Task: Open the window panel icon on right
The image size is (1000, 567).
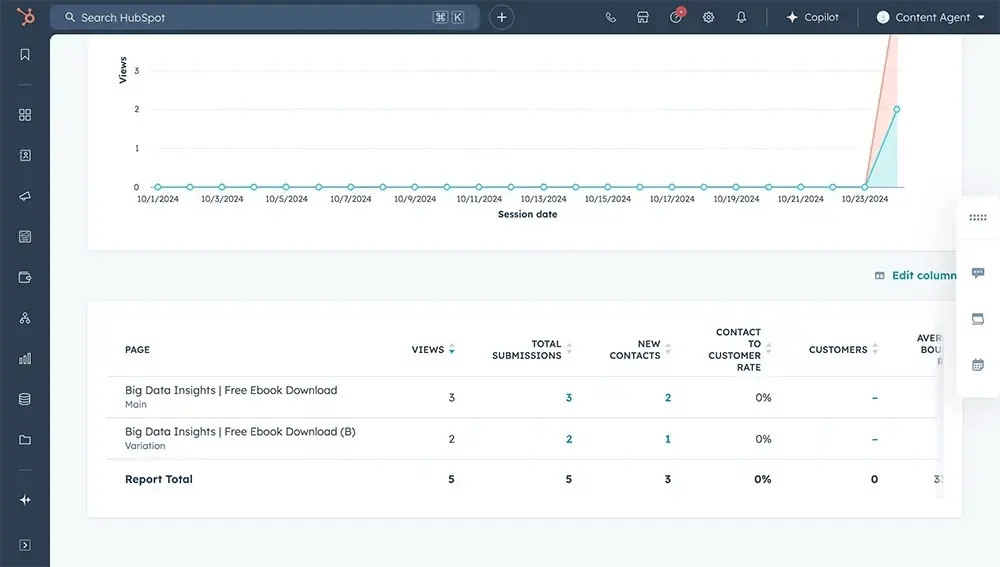Action: 978,319
